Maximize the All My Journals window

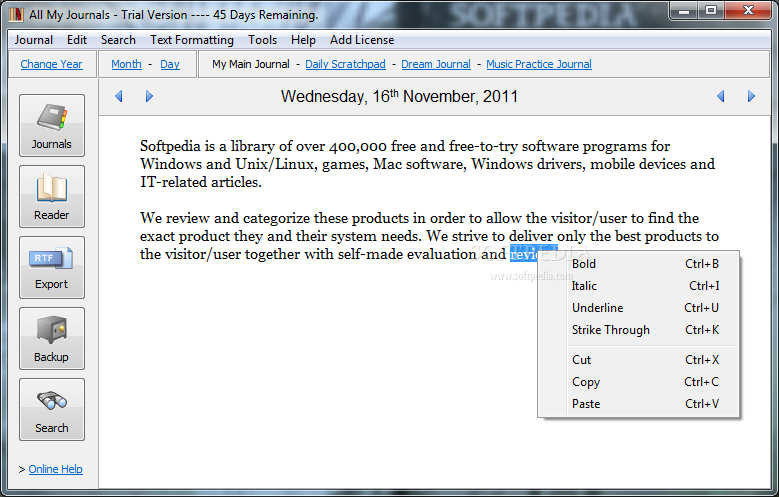pos(711,10)
